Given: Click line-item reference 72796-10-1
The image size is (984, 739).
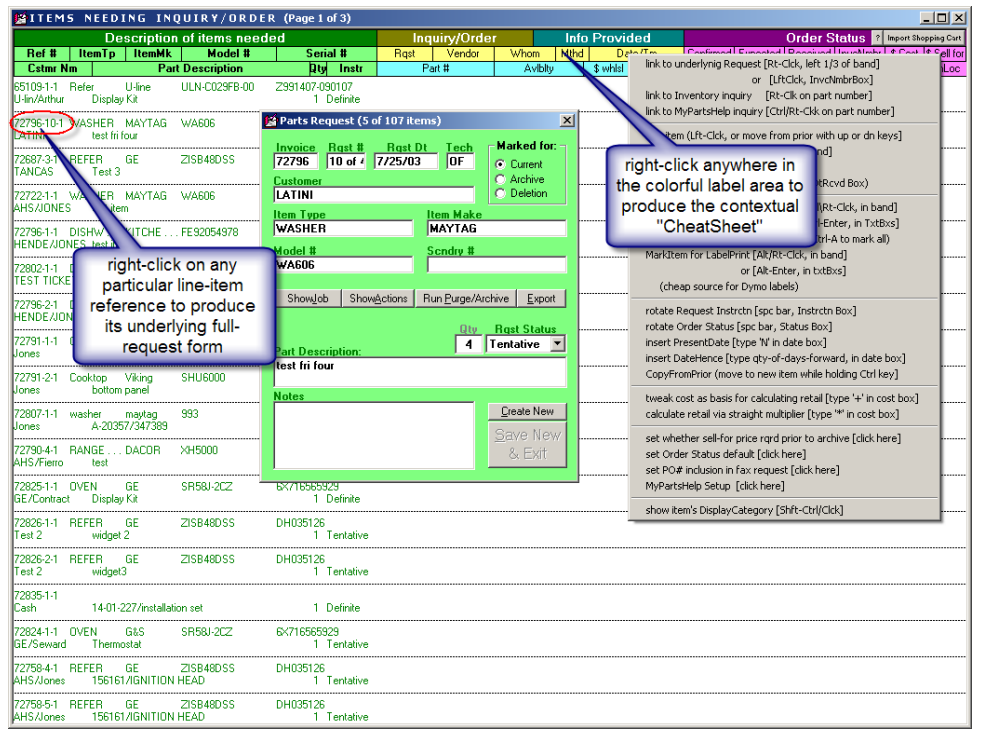Looking at the screenshot, I should (39, 123).
